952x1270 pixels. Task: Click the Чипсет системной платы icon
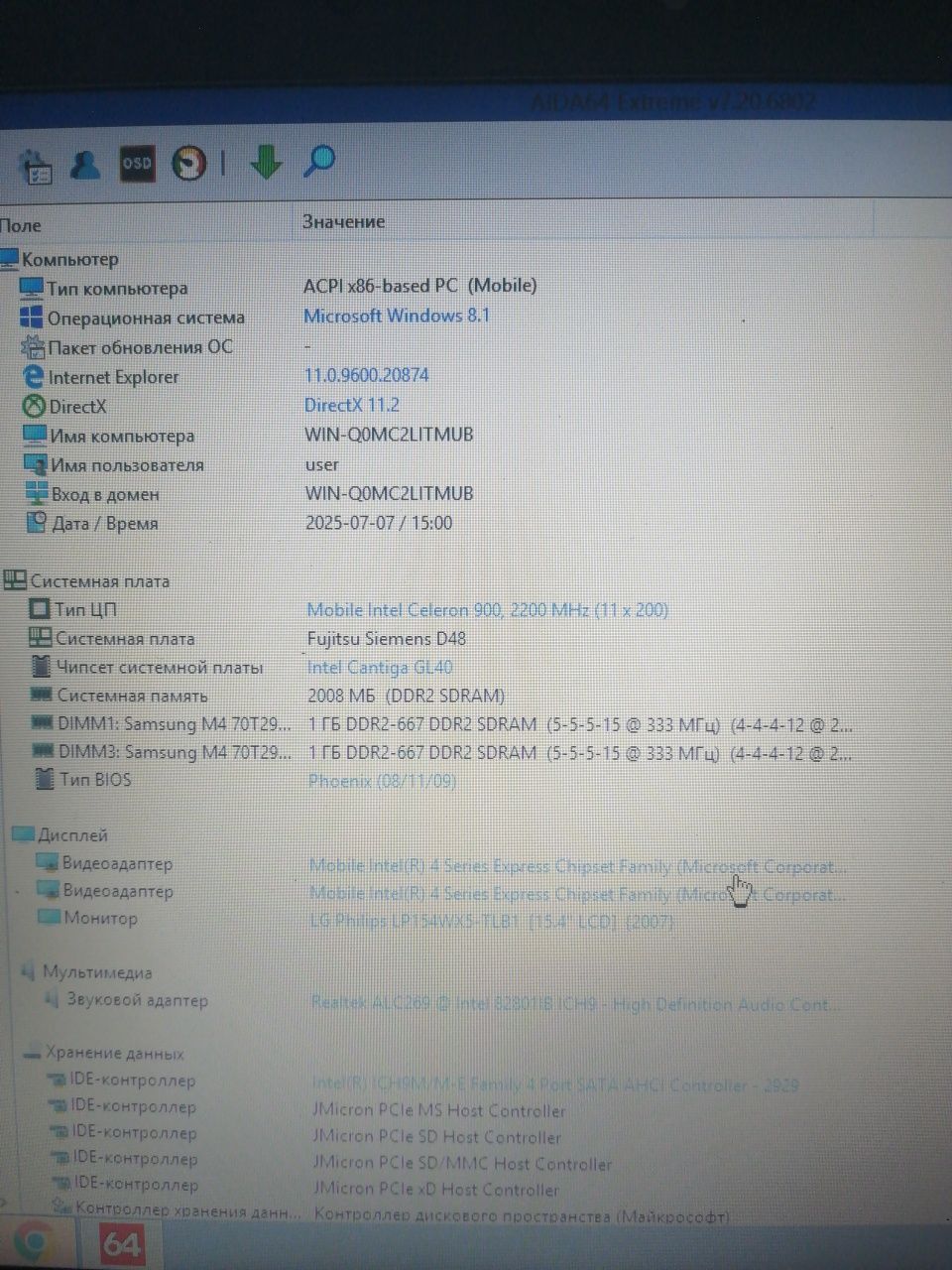coord(41,667)
